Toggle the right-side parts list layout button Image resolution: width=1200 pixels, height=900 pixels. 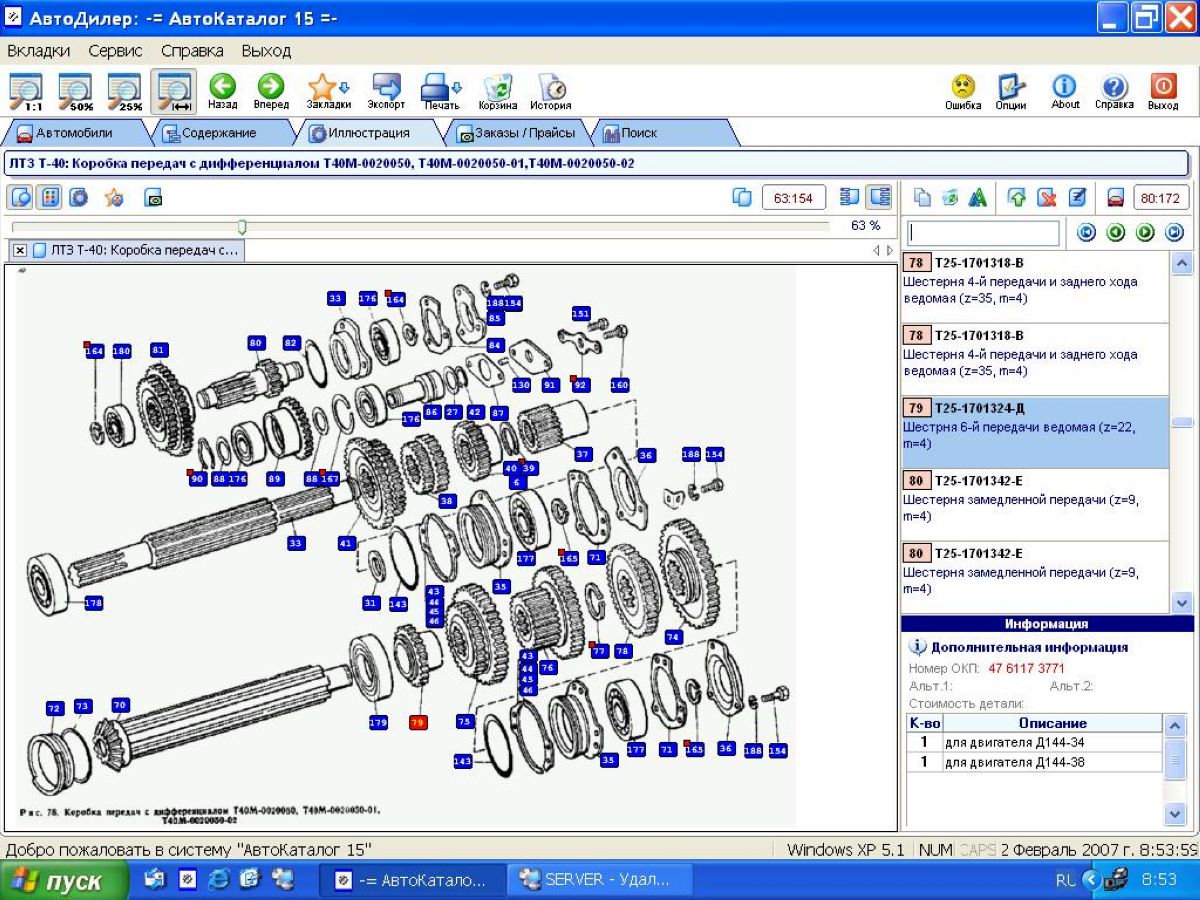coord(879,198)
